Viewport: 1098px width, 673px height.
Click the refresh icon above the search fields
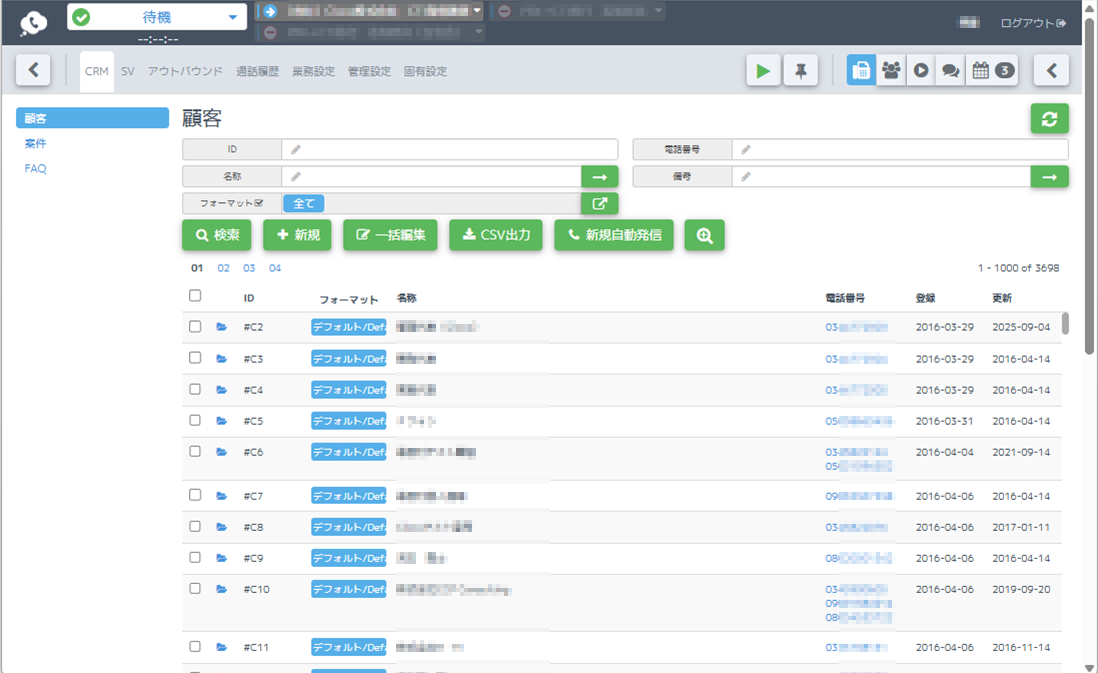1048,118
